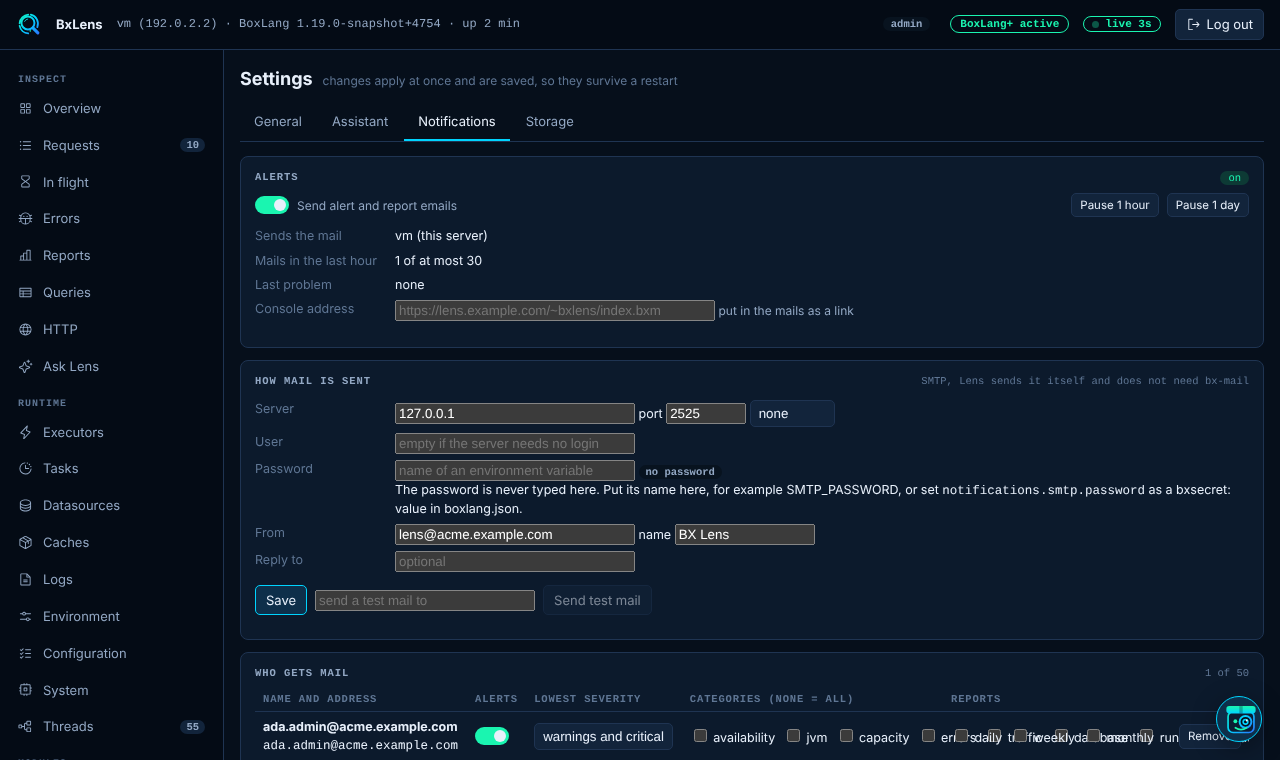The height and width of the screenshot is (760, 1280).
Task: Open the floating assistant robot icon
Action: coord(1239,719)
